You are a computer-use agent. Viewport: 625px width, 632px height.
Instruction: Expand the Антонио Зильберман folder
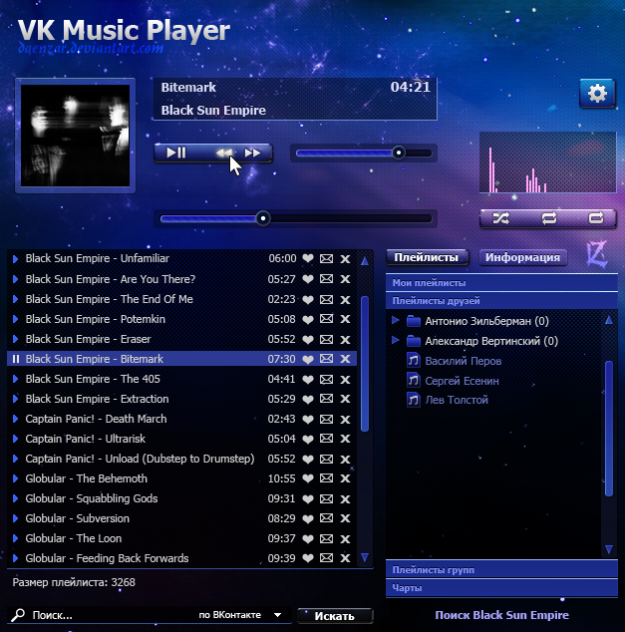point(397,321)
